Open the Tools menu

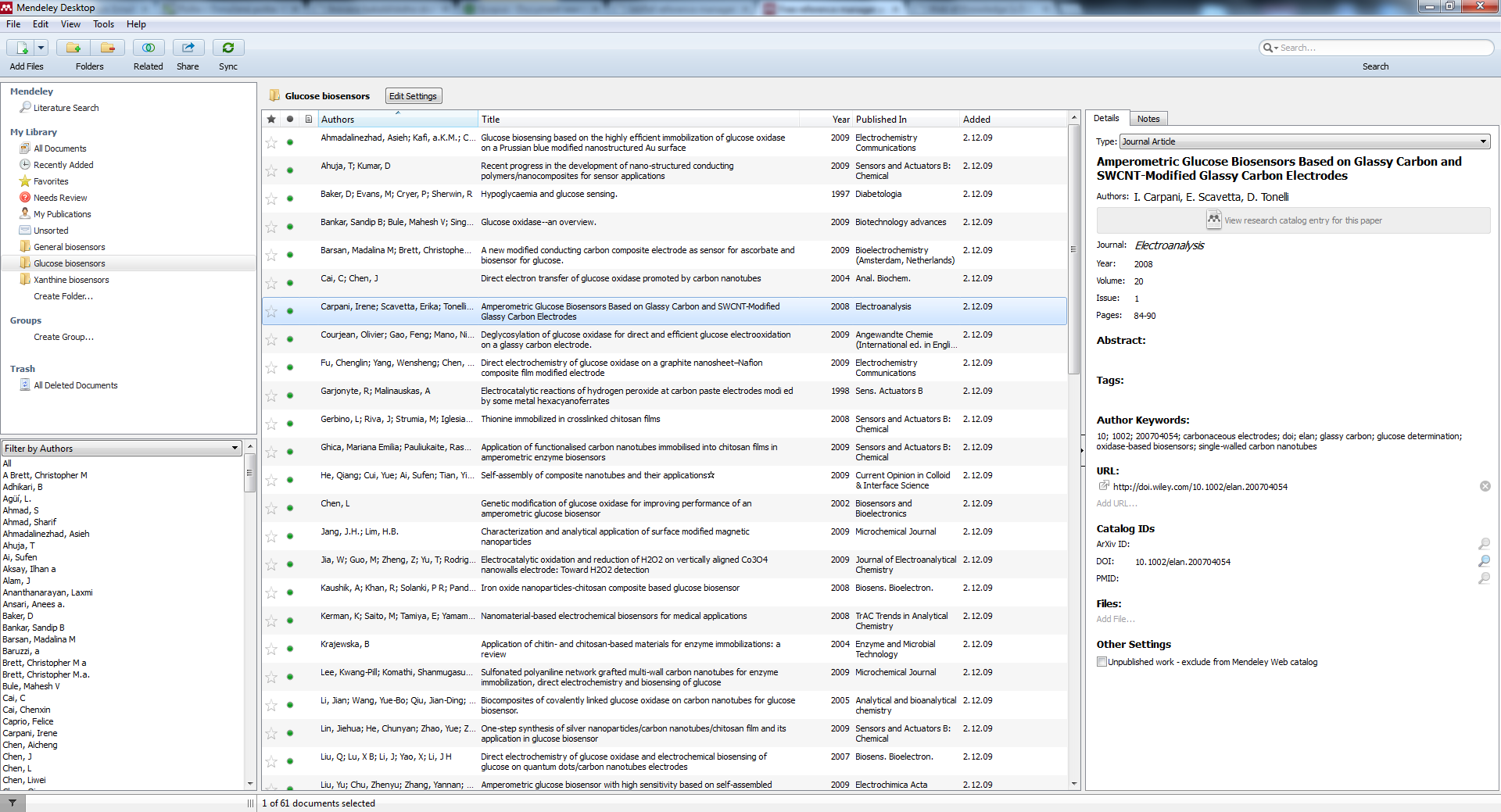[103, 24]
